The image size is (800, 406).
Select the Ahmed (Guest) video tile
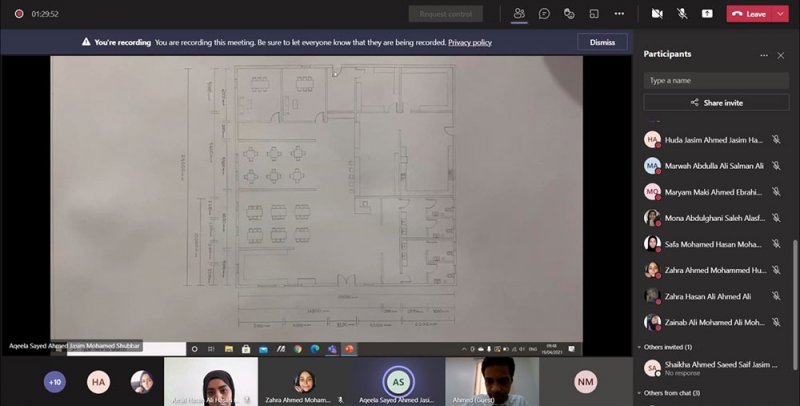(x=492, y=381)
